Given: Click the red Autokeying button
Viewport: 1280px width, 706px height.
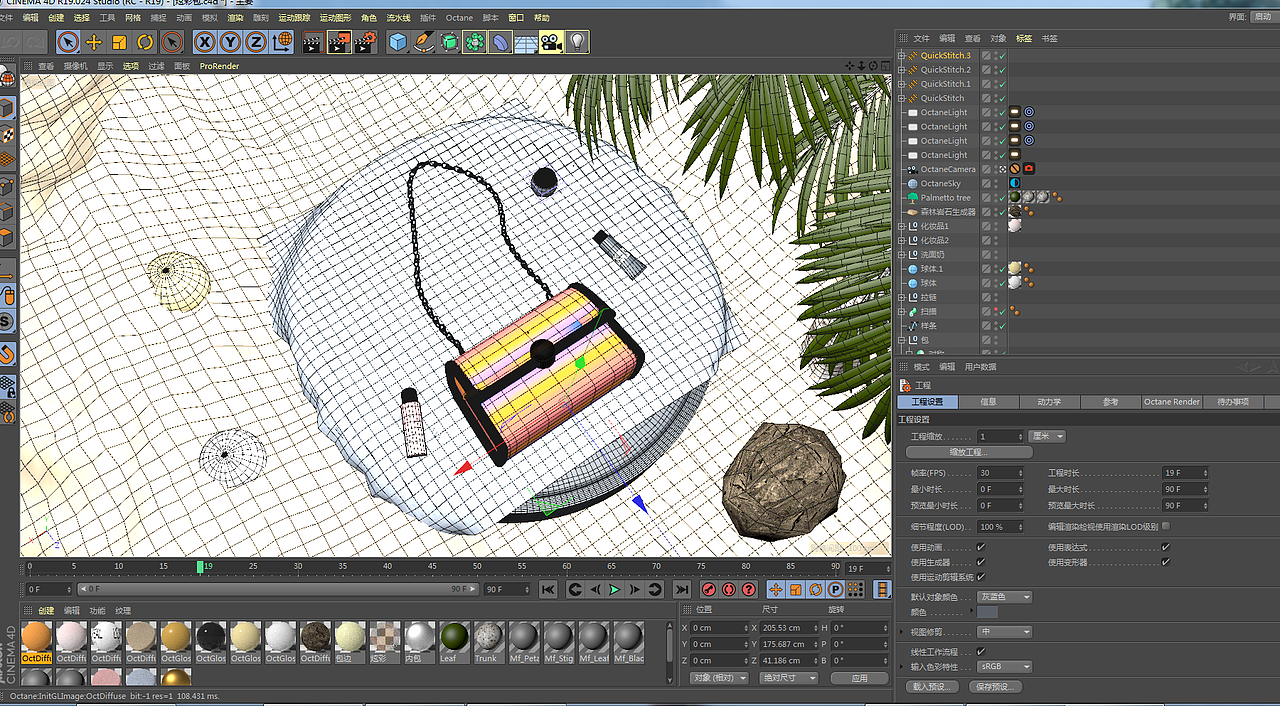Looking at the screenshot, I should pyautogui.click(x=729, y=590).
